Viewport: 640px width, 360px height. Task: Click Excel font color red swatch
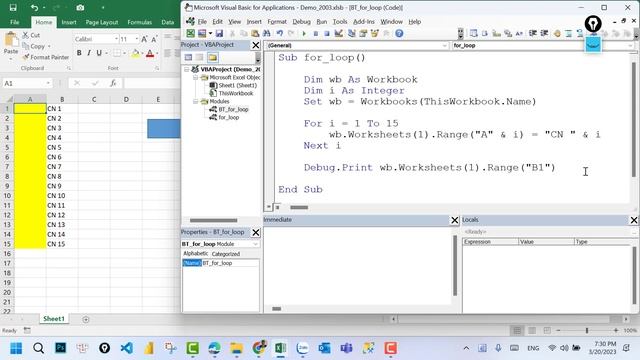coord(150,53)
